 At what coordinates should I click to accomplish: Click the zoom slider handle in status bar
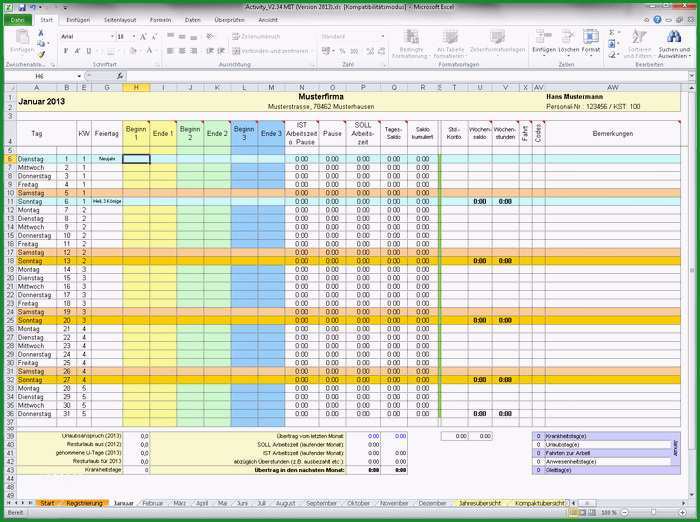pyautogui.click(x=653, y=513)
